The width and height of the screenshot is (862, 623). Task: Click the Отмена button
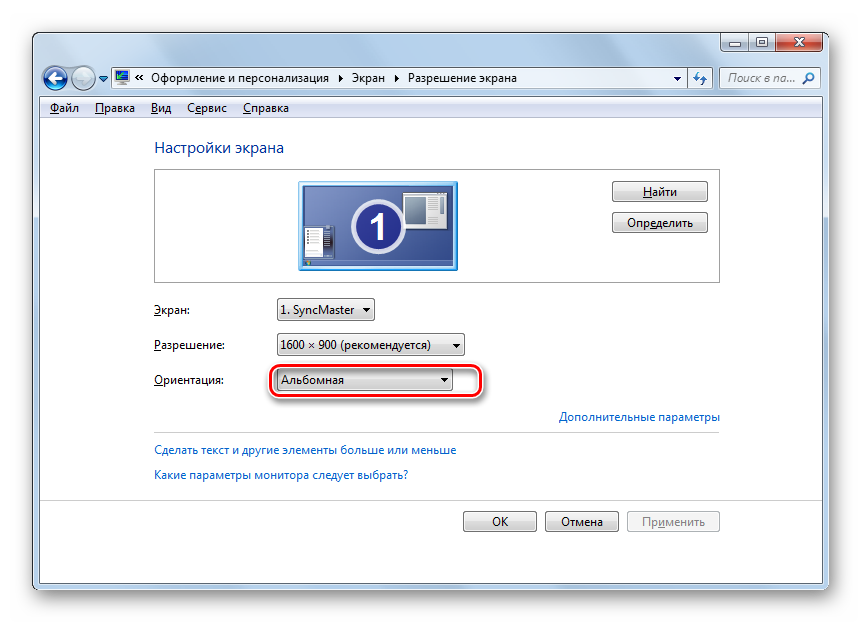pos(582,521)
